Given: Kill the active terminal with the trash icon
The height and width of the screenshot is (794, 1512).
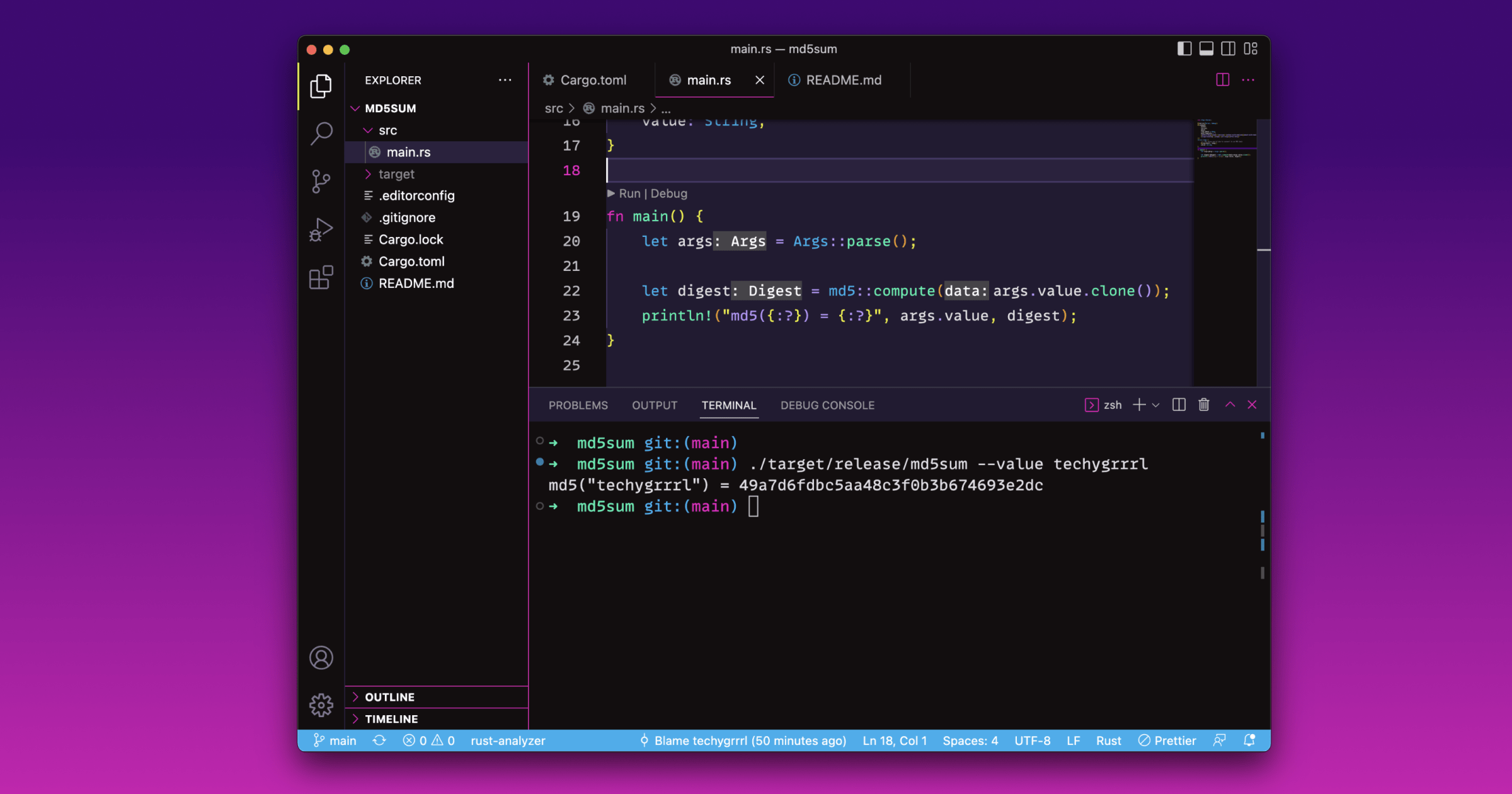Looking at the screenshot, I should tap(1204, 405).
